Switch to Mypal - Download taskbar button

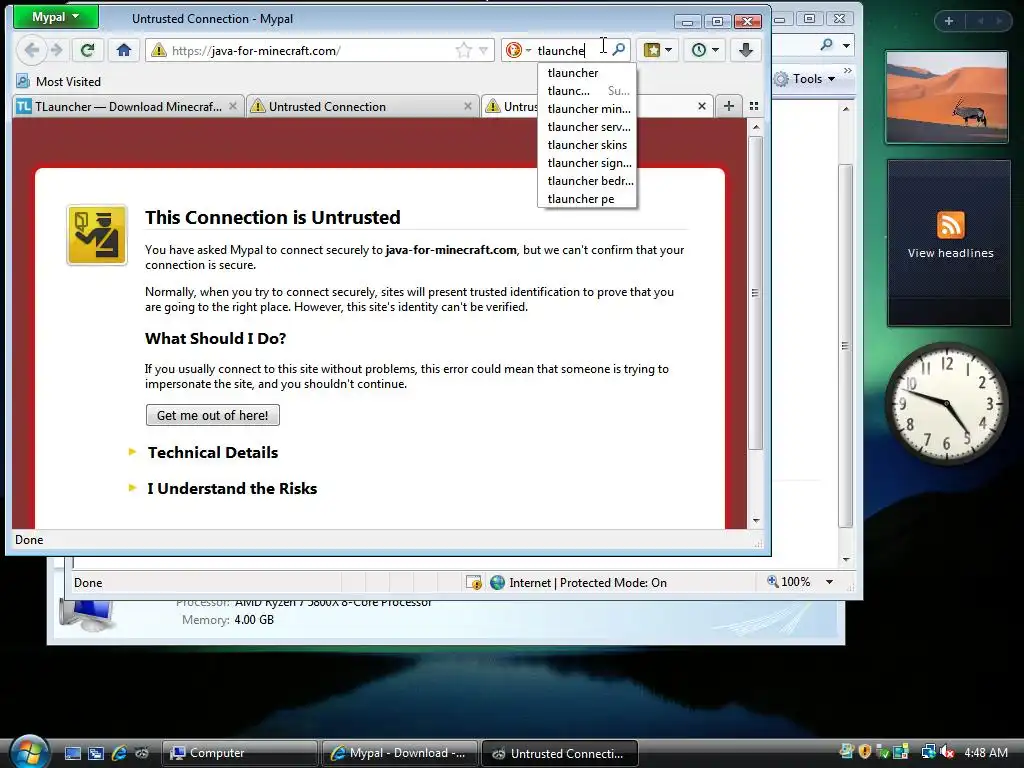tap(400, 753)
